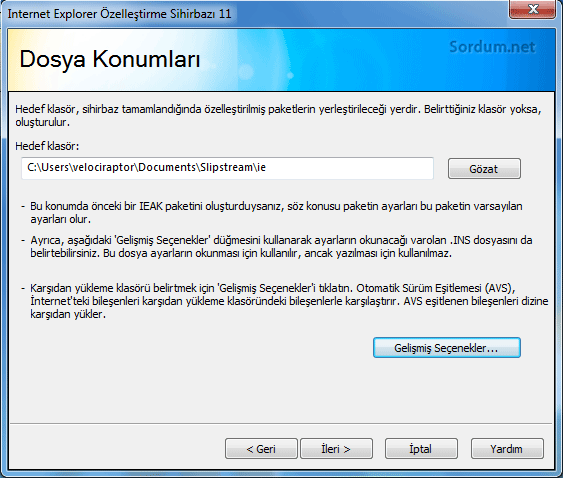Proceed with the İleri button
The width and height of the screenshot is (563, 478).
click(336, 449)
